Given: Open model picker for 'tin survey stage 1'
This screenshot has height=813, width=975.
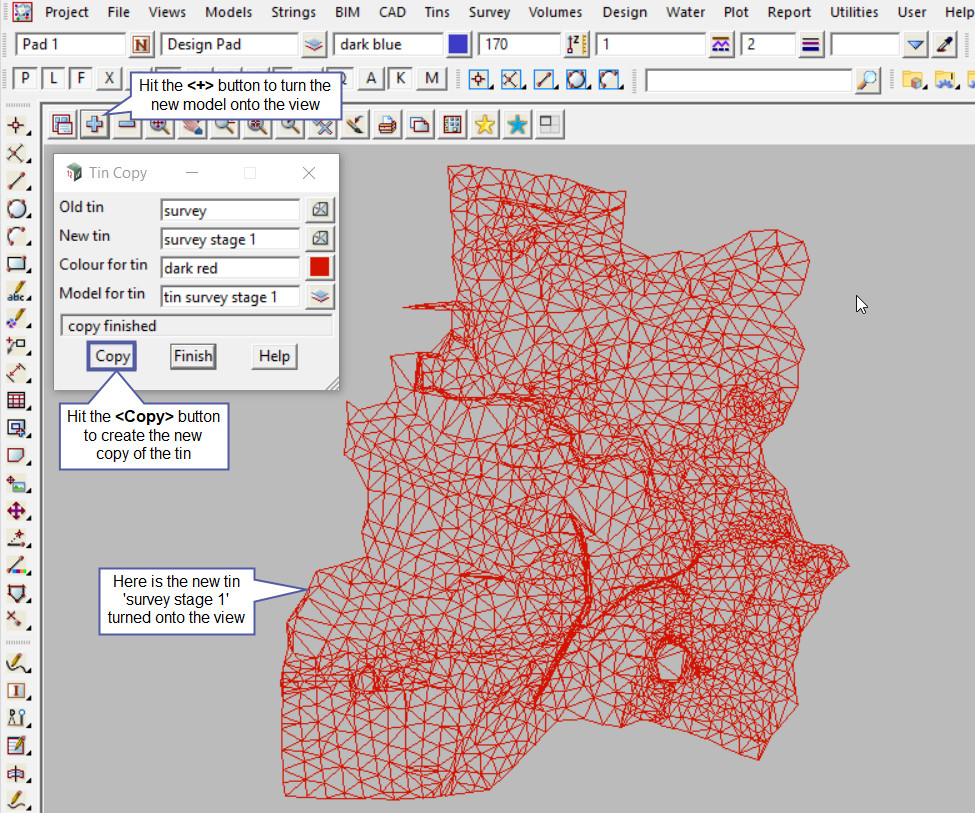Looking at the screenshot, I should pyautogui.click(x=319, y=297).
